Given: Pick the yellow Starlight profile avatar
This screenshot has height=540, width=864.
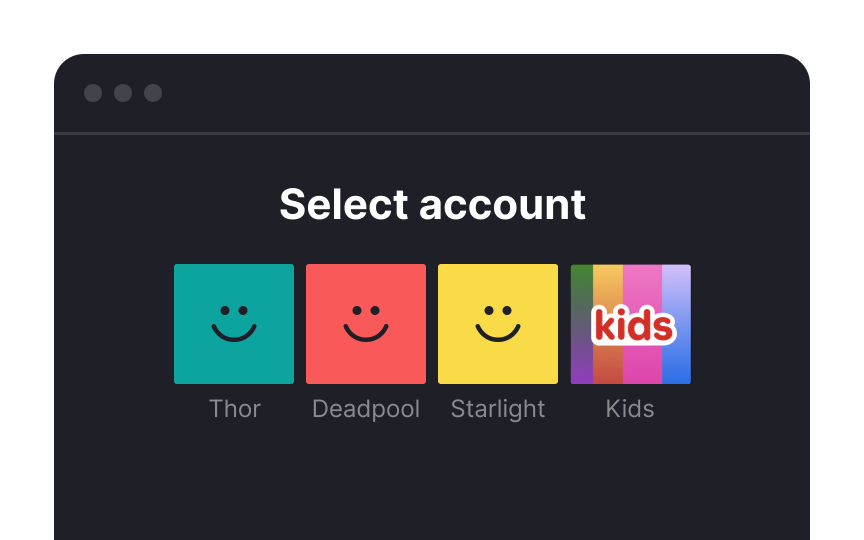Looking at the screenshot, I should 498,324.
